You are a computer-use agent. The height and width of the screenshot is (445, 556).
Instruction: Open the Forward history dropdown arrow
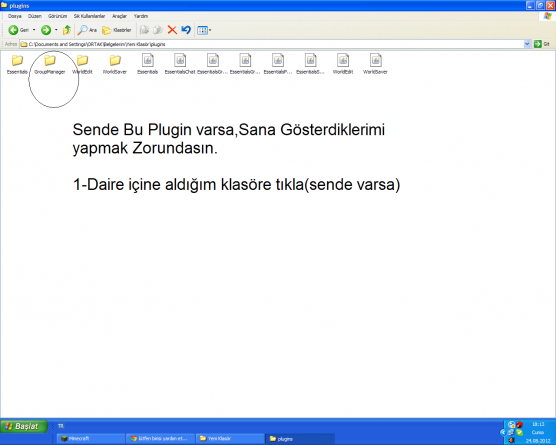56,30
